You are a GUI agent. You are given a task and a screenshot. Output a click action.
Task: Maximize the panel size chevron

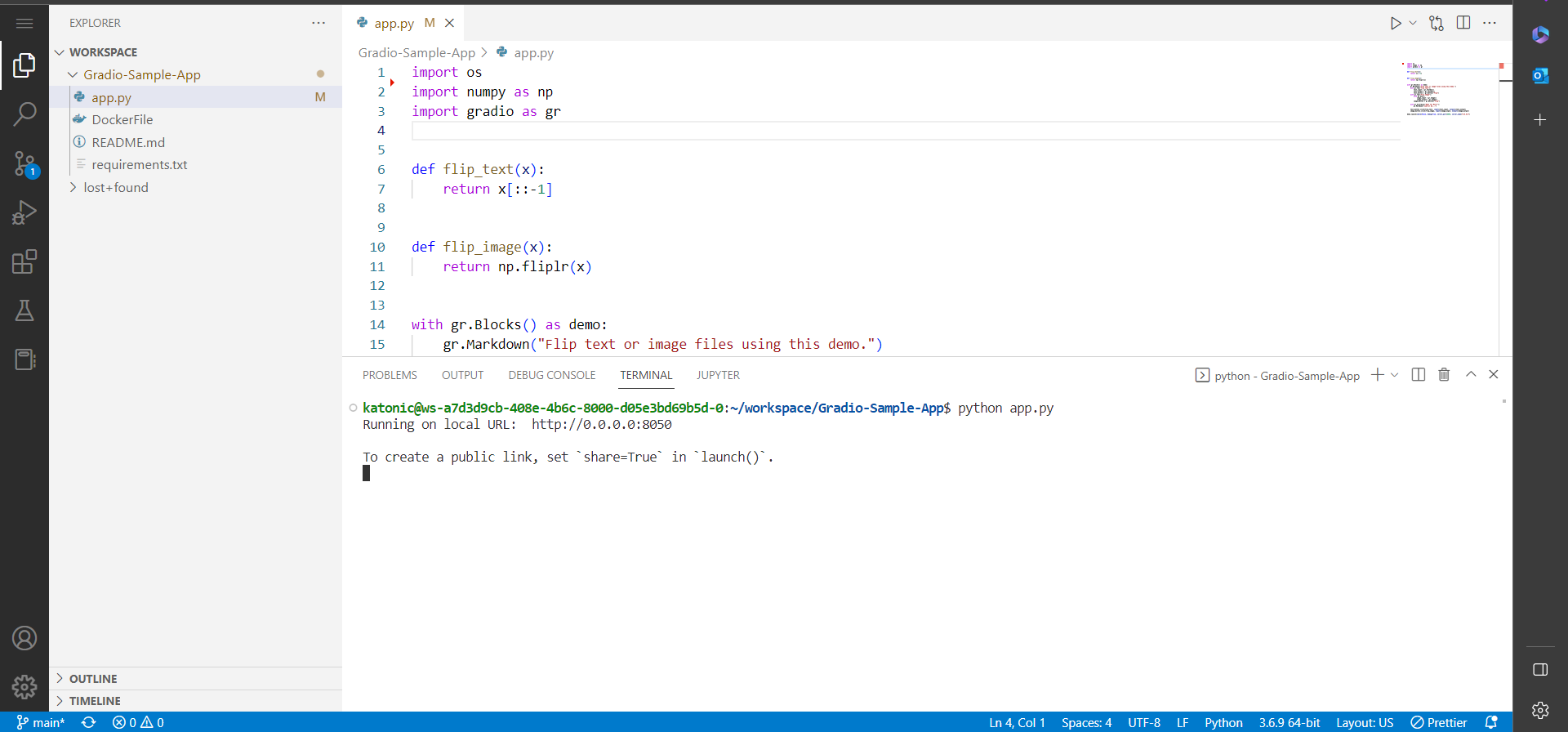pyautogui.click(x=1471, y=374)
